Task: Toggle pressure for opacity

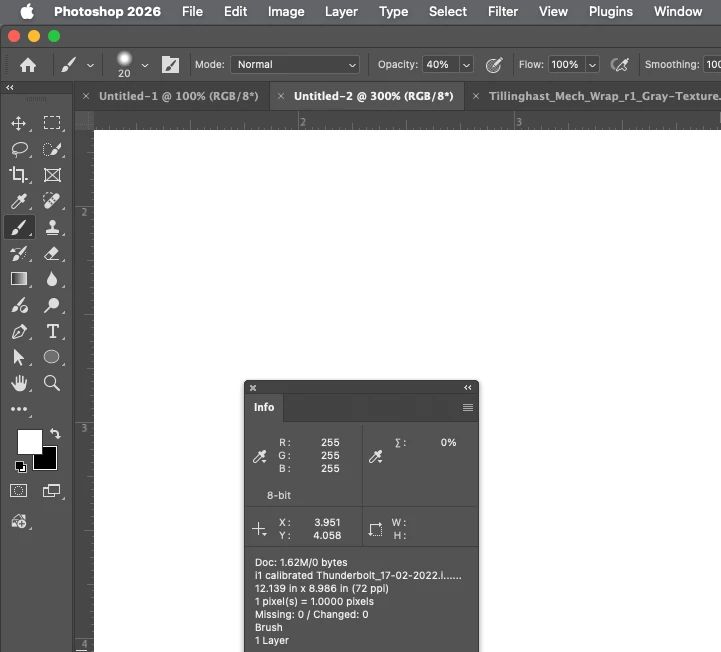Action: point(494,65)
